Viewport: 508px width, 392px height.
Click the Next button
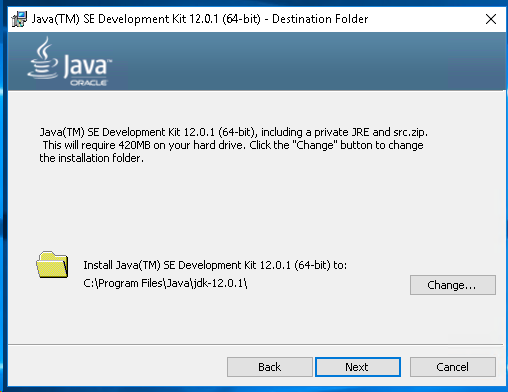(358, 367)
